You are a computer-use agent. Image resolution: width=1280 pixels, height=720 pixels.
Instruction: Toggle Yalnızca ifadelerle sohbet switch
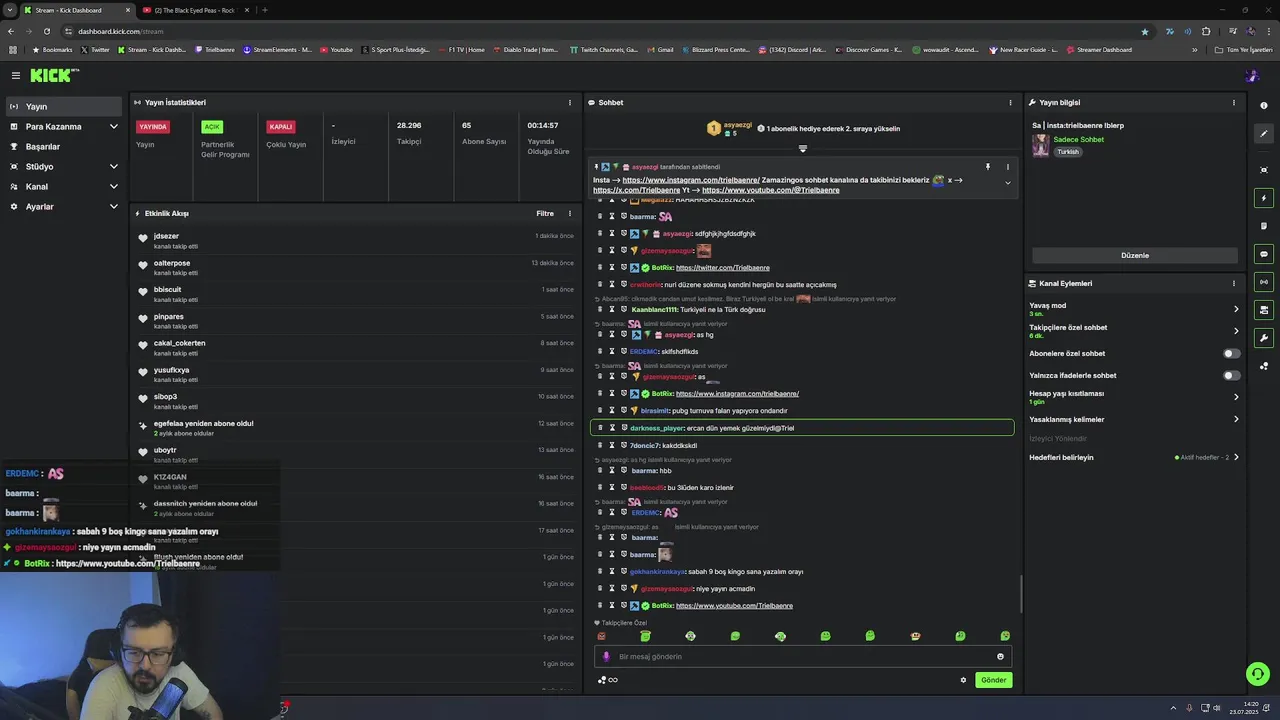click(x=1232, y=375)
